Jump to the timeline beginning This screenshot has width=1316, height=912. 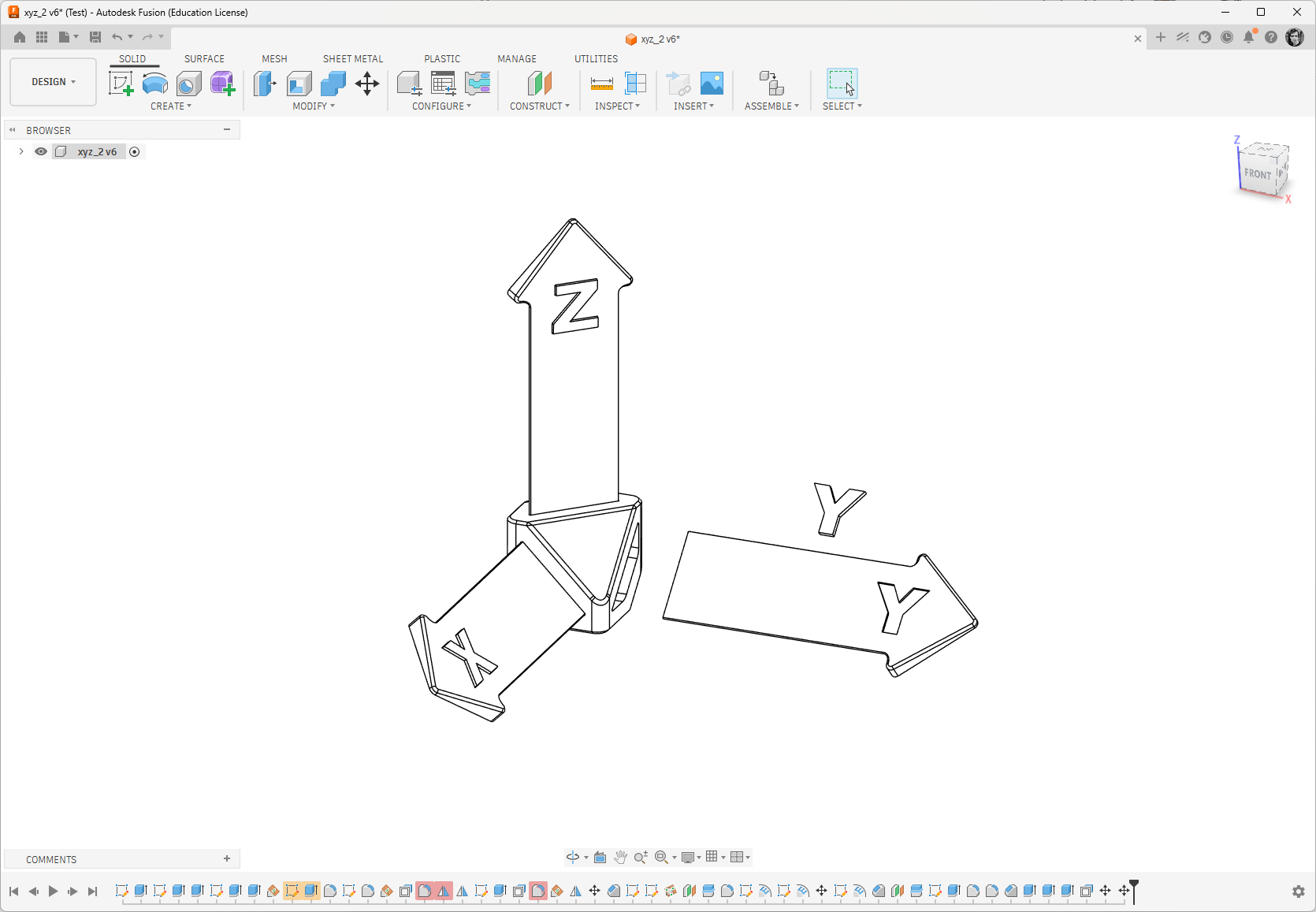[13, 892]
